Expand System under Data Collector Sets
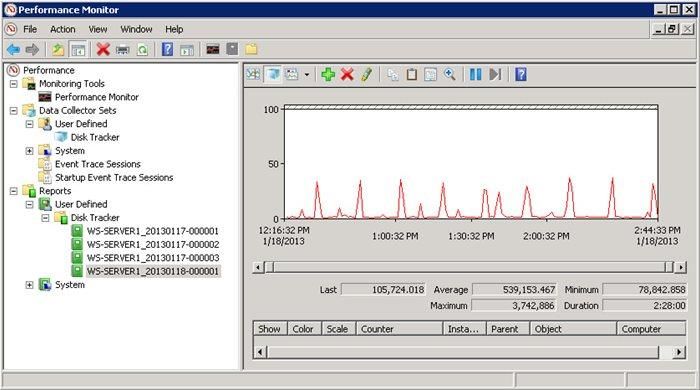Image resolution: width=700 pixels, height=390 pixels. coord(29,151)
